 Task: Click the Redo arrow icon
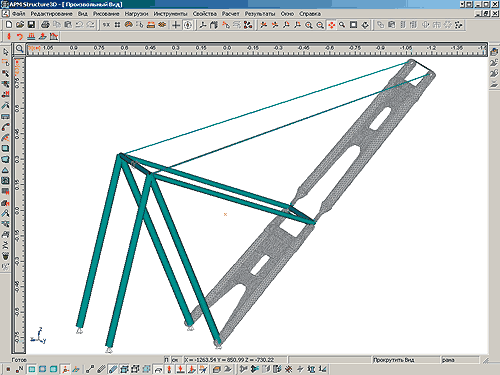[x=90, y=25]
